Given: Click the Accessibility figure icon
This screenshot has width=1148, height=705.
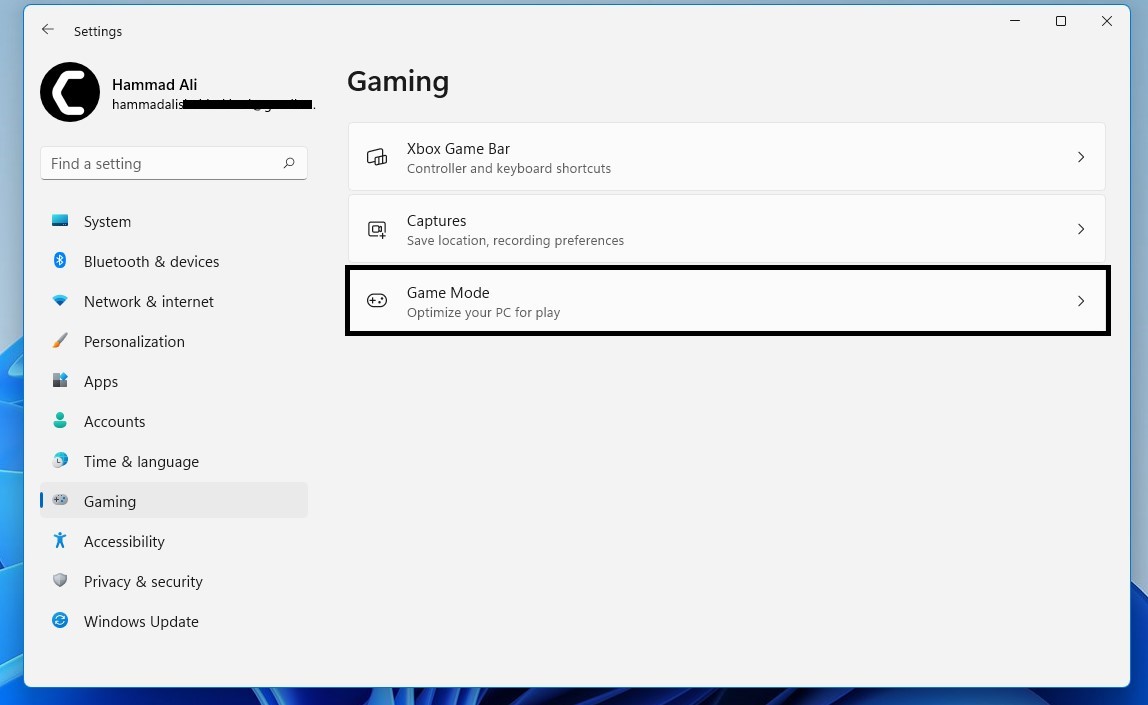Looking at the screenshot, I should point(60,541).
